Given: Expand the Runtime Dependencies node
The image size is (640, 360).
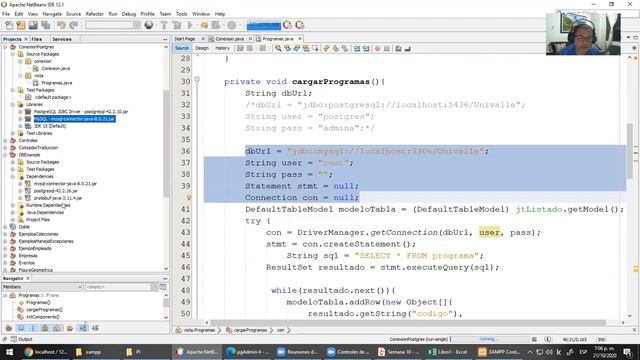Looking at the screenshot, I should pos(13,205).
